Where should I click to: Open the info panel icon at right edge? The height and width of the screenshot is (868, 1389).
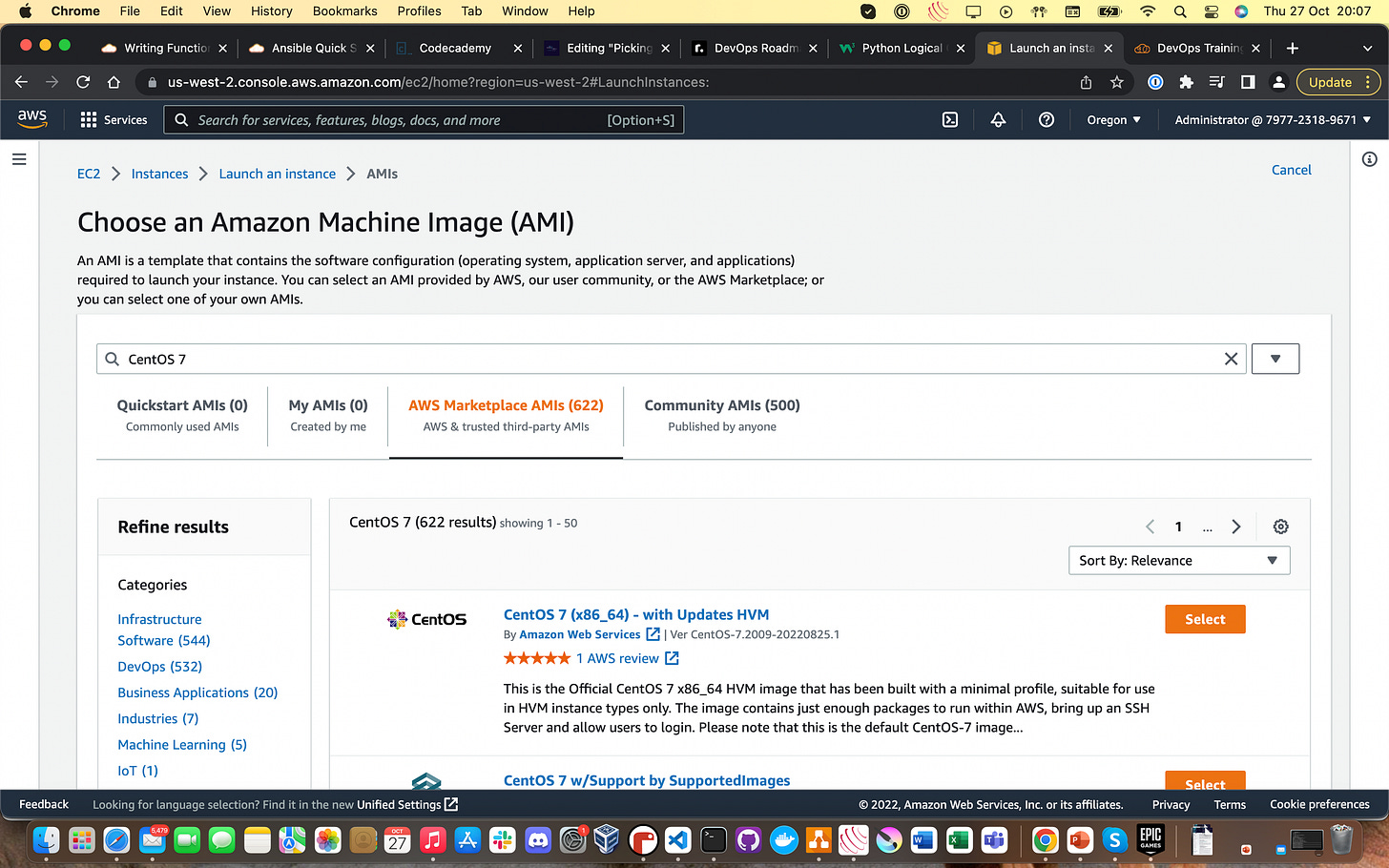tap(1370, 159)
